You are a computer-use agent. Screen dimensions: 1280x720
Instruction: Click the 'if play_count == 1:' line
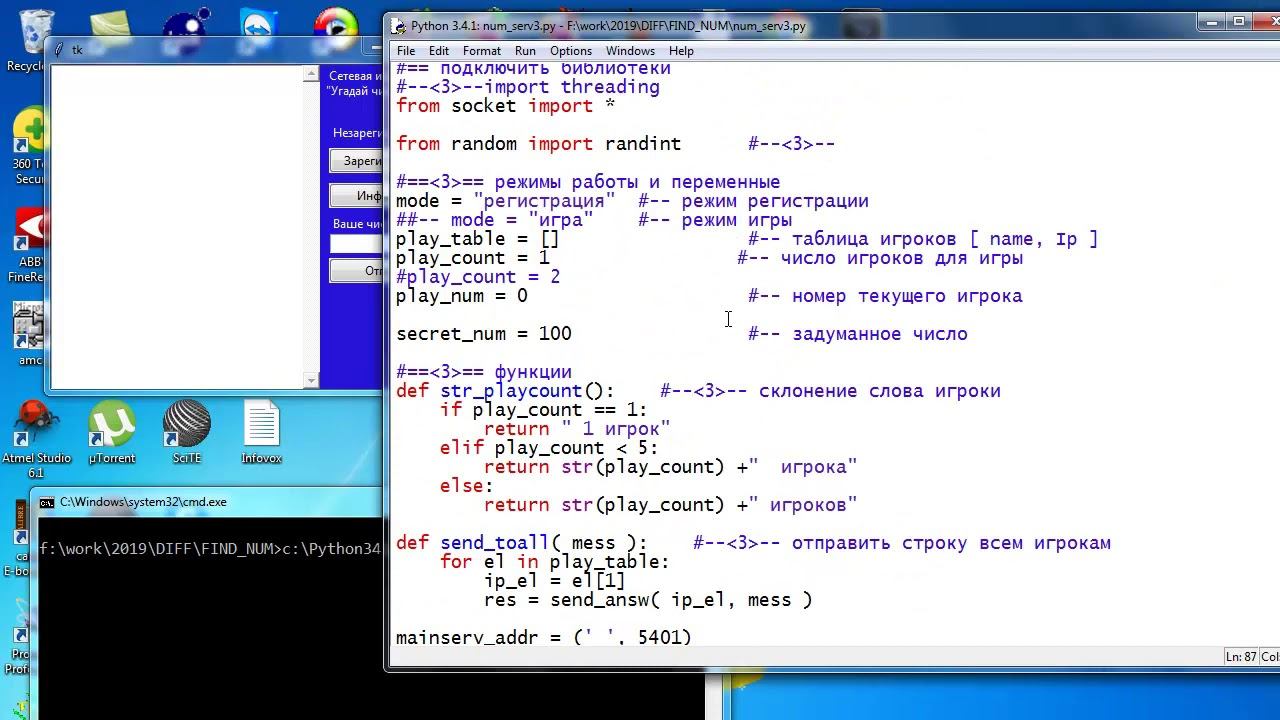click(x=544, y=410)
